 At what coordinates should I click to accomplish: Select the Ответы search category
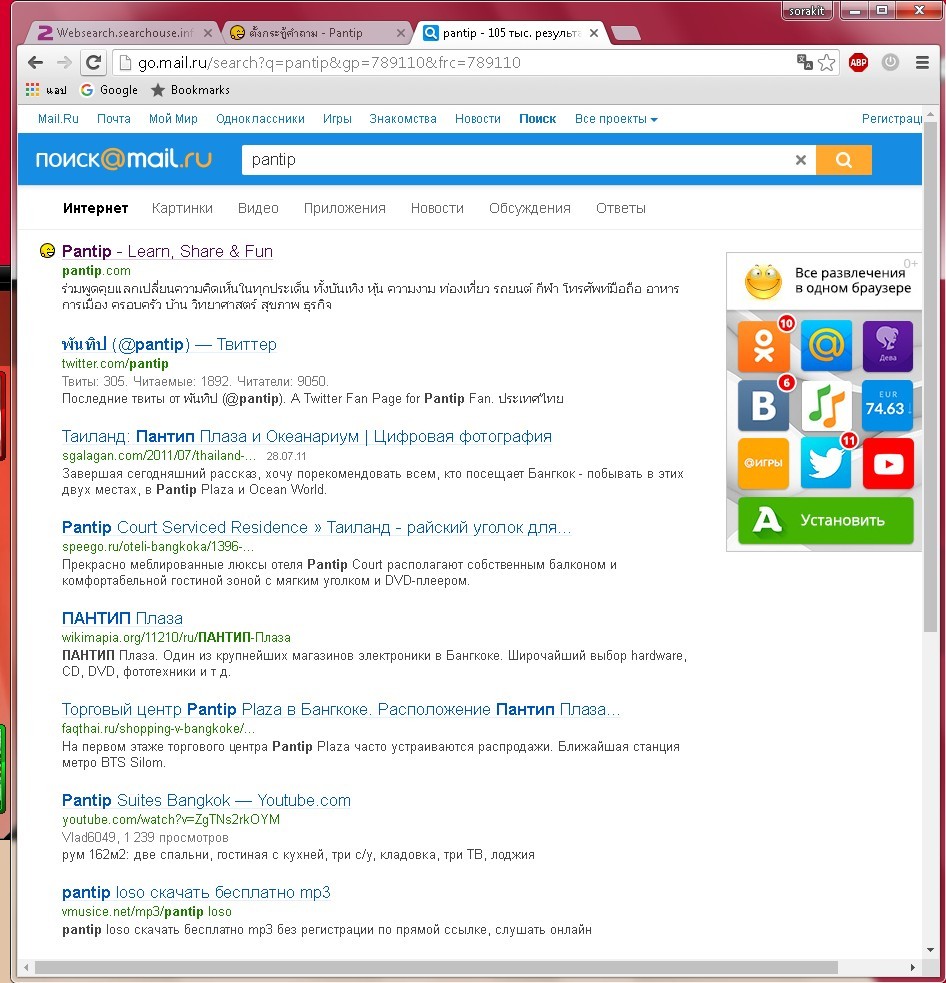(x=621, y=208)
